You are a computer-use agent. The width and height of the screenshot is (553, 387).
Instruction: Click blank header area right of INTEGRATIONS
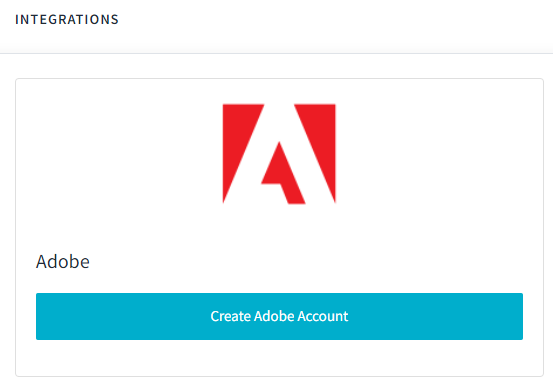click(335, 21)
